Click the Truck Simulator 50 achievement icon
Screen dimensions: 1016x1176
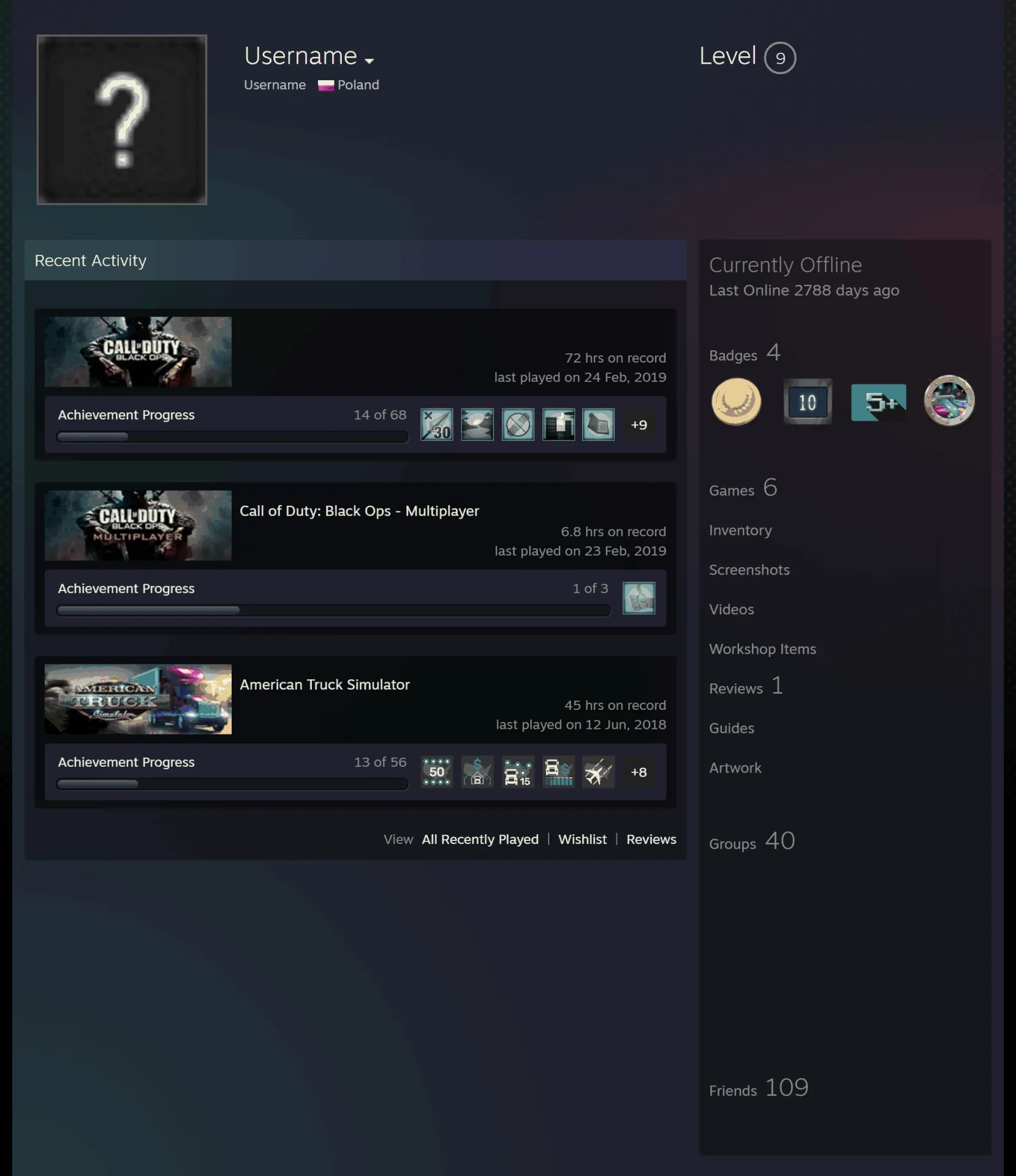pos(437,772)
